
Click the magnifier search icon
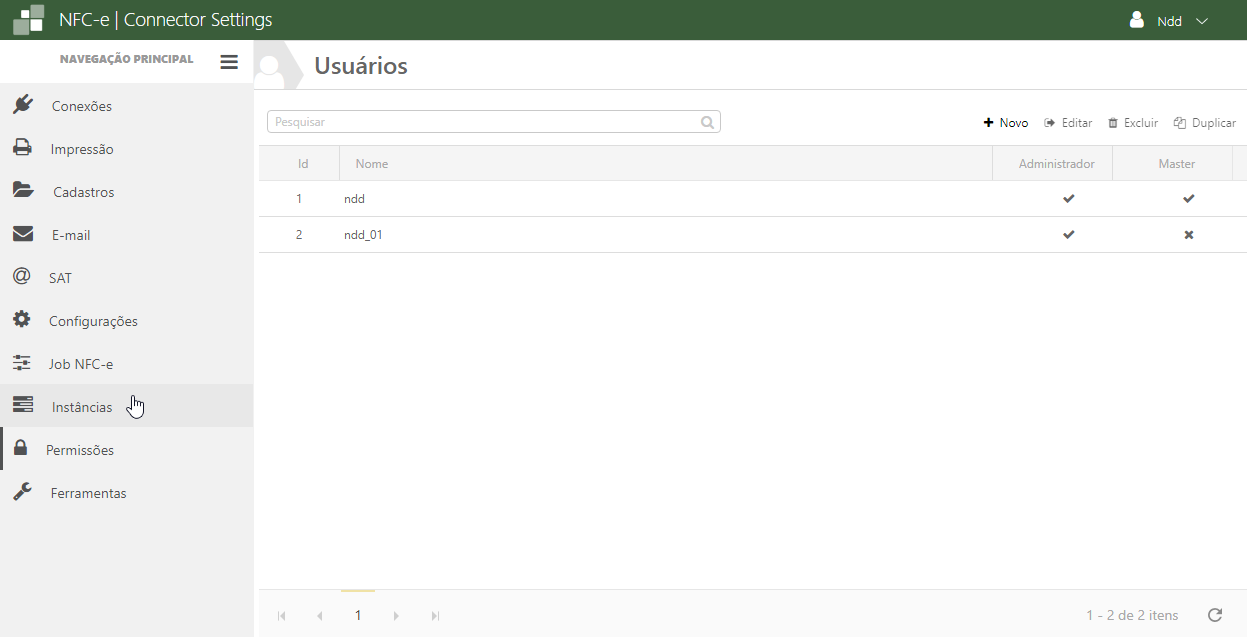pos(707,122)
